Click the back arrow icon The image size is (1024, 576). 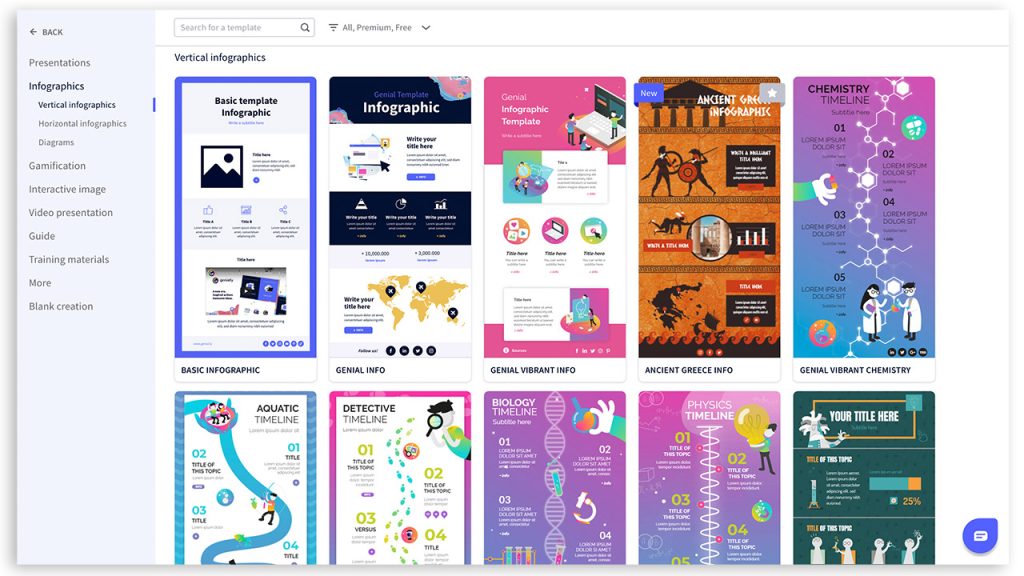tap(33, 31)
